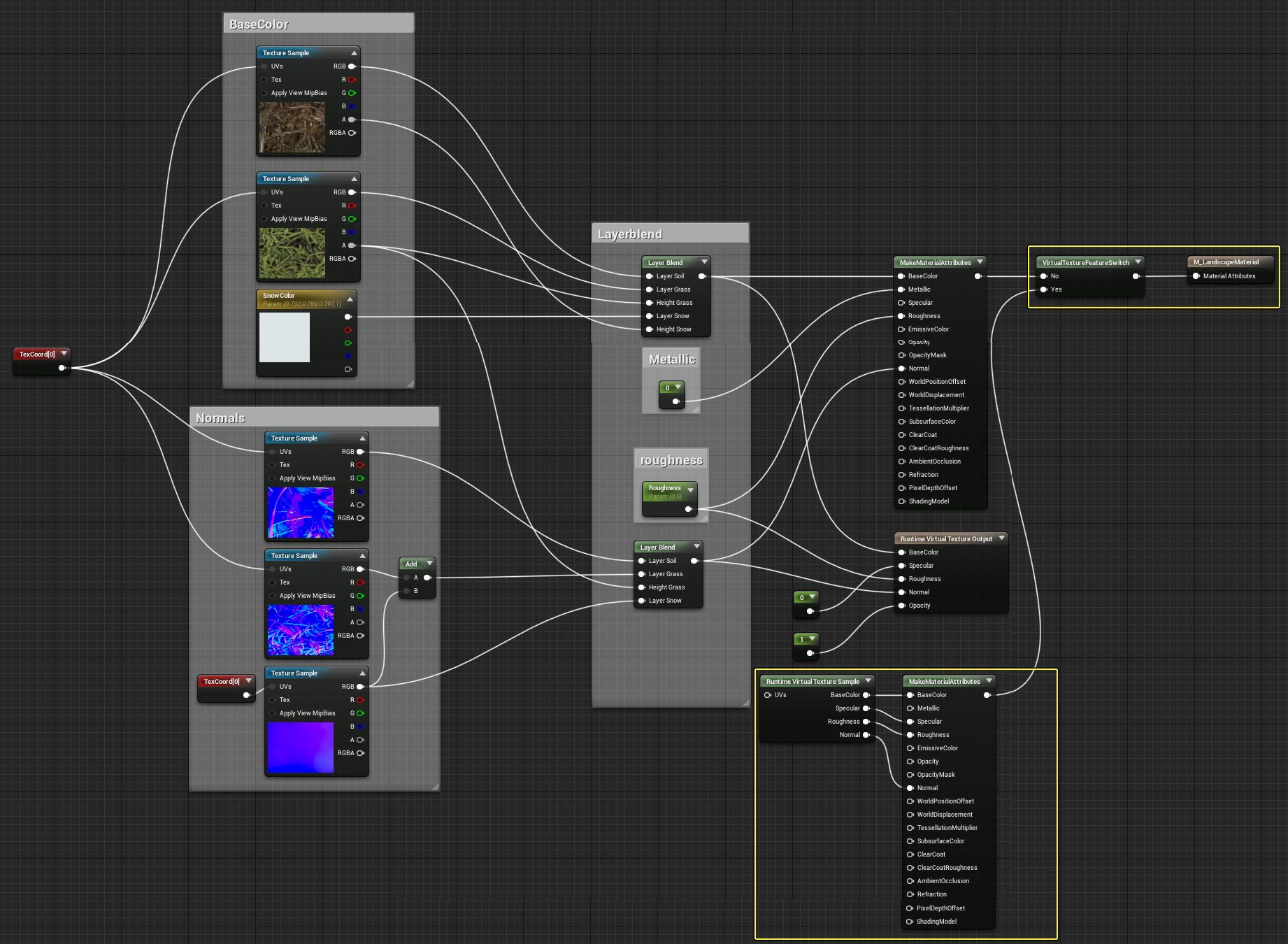Select the grass texture thumbnail preview

292,252
